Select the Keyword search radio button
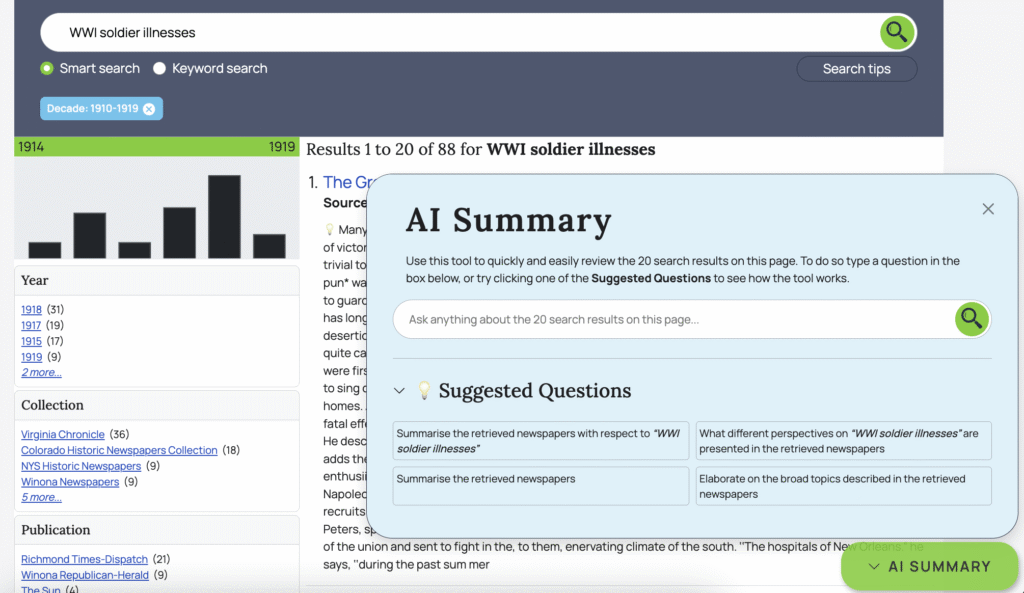This screenshot has height=593, width=1024. pyautogui.click(x=159, y=69)
